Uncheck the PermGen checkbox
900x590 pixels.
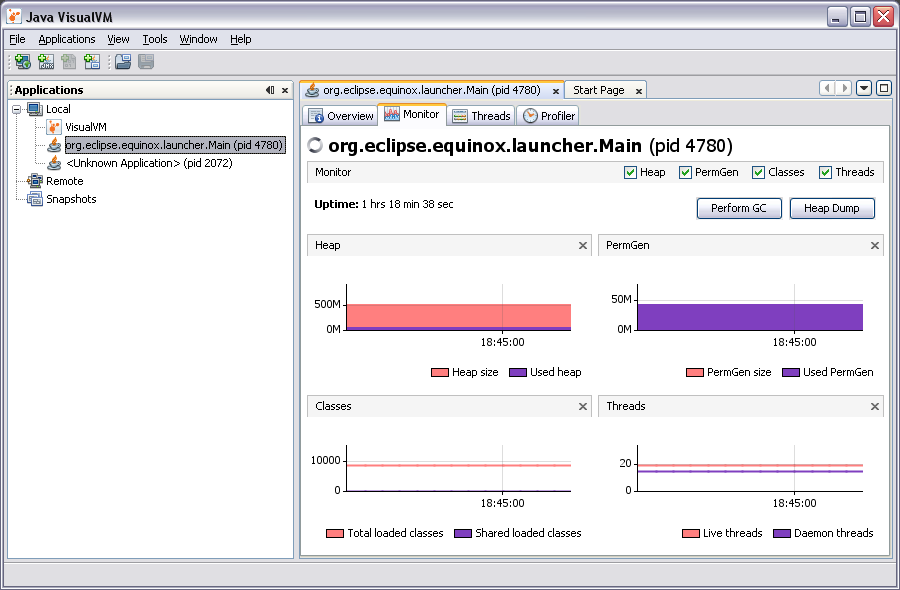[x=685, y=172]
